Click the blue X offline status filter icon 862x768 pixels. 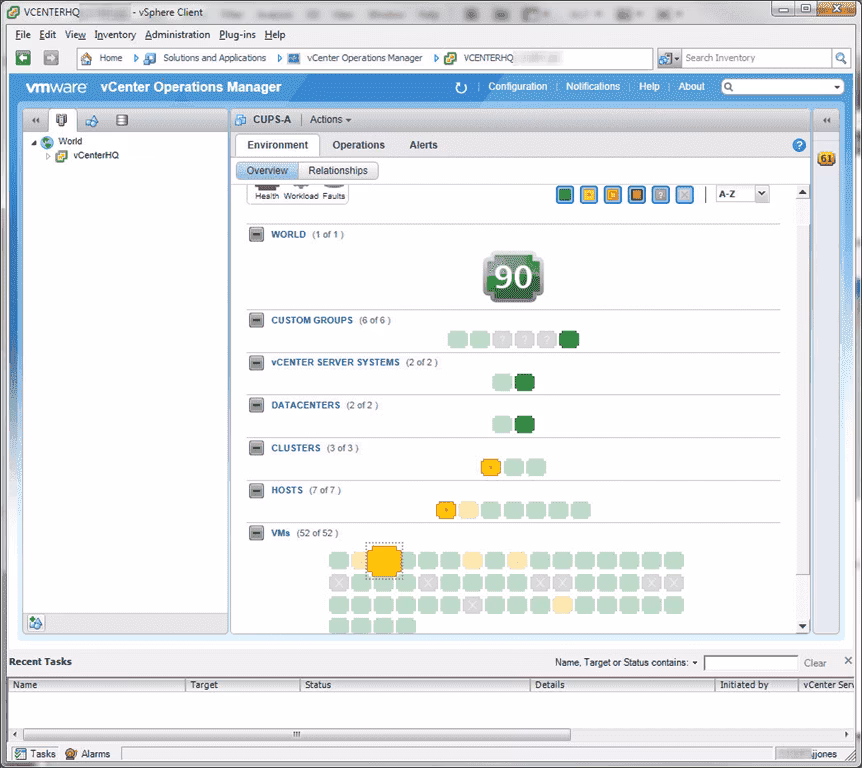[x=684, y=194]
